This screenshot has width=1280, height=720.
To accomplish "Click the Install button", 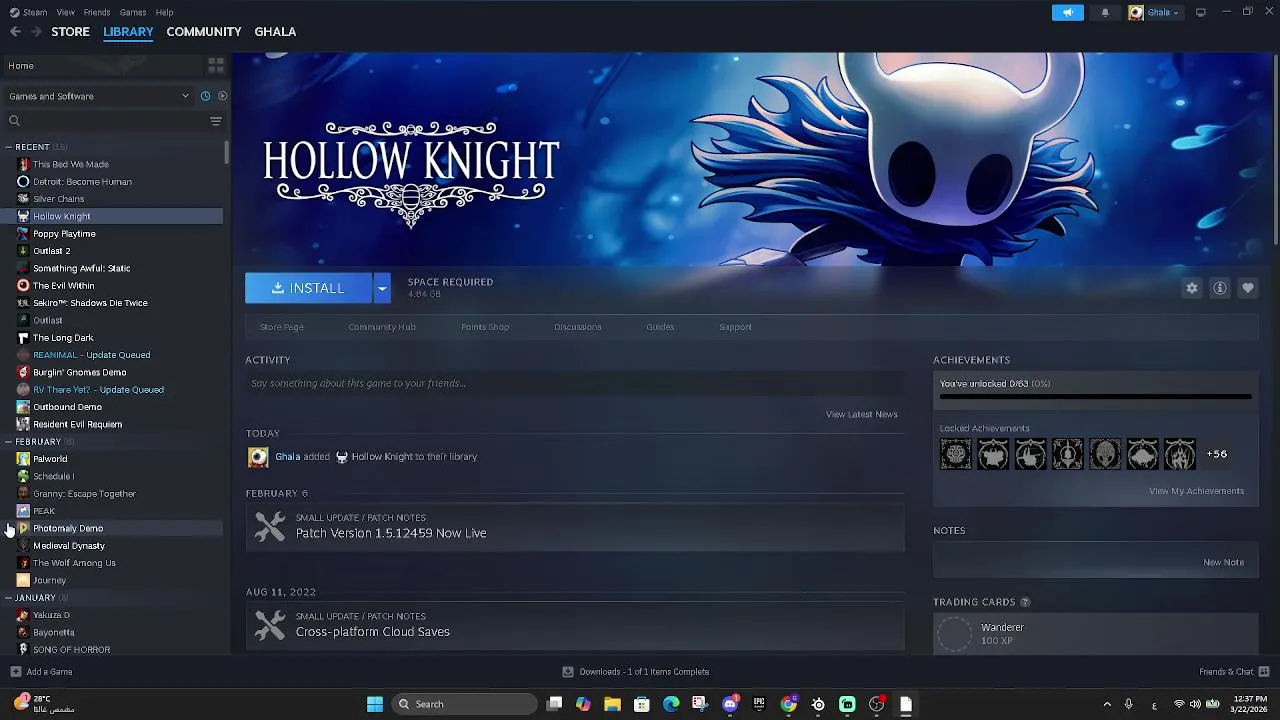I will coord(309,288).
